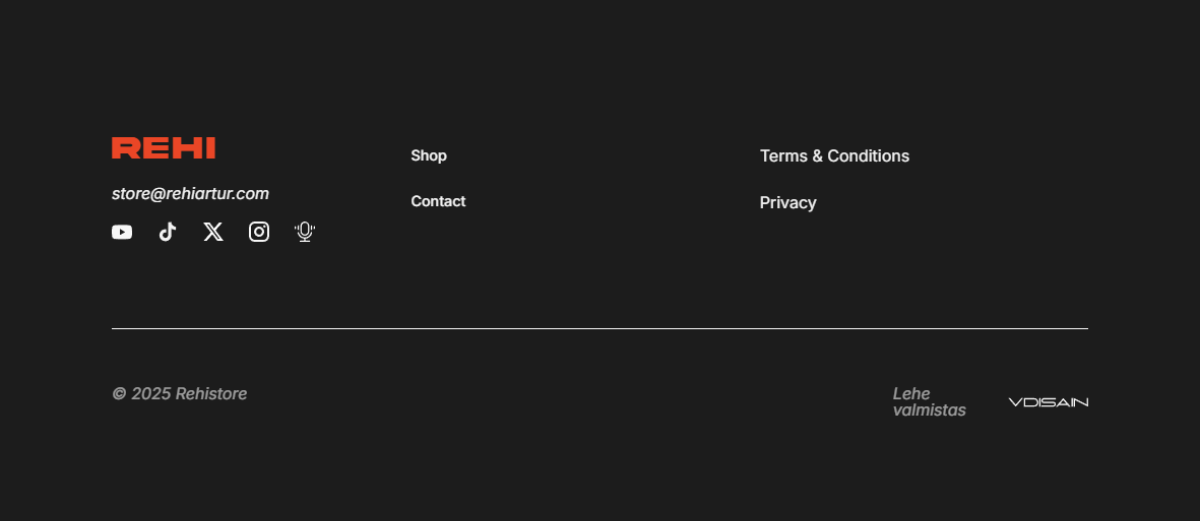This screenshot has height=521, width=1200.
Task: Go to the Instagram icon link
Action: tap(259, 232)
